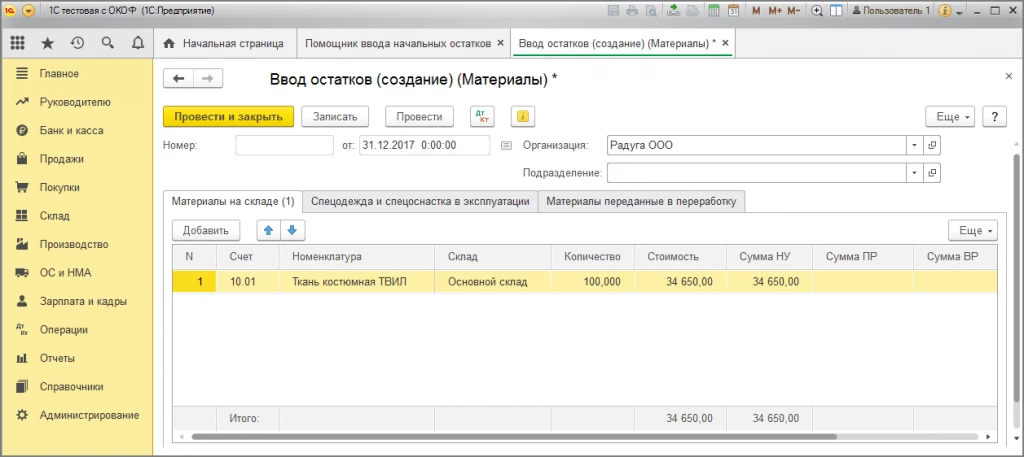The height and width of the screenshot is (457, 1024).
Task: Open the calculator icon in title bar
Action: (714, 11)
